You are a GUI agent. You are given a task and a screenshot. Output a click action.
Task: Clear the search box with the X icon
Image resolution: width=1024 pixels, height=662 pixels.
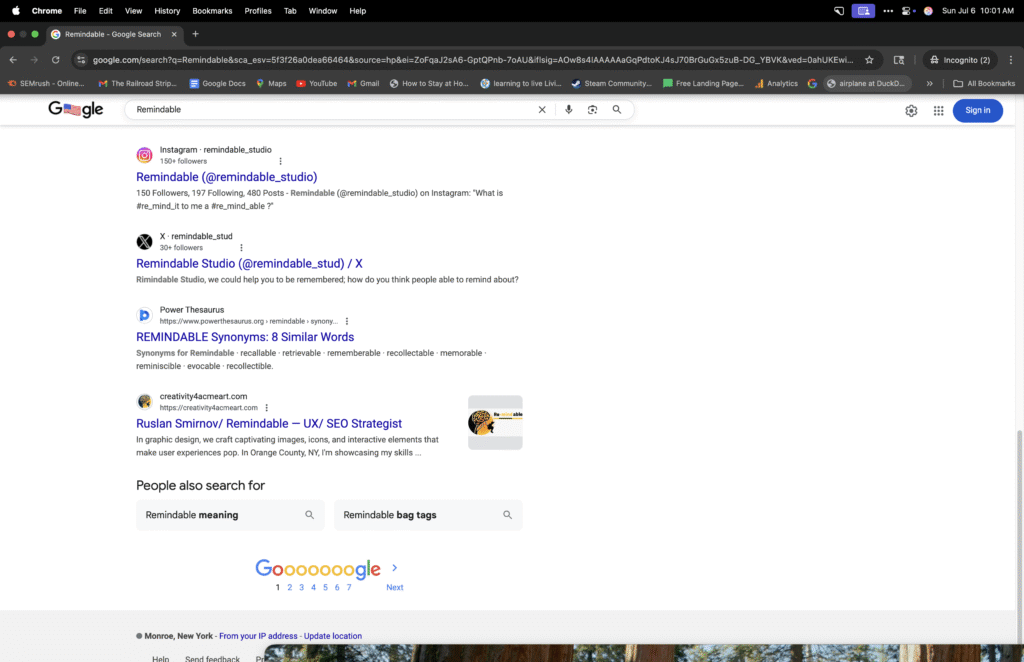[542, 109]
